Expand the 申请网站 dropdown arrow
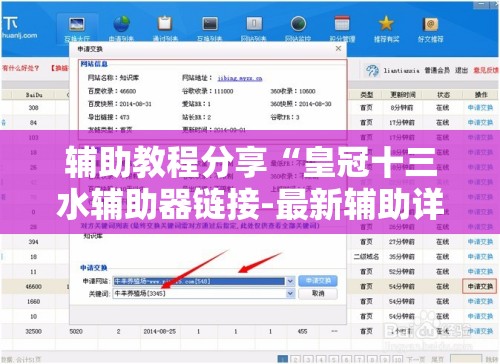The height and width of the screenshot is (364, 500). point(290,281)
